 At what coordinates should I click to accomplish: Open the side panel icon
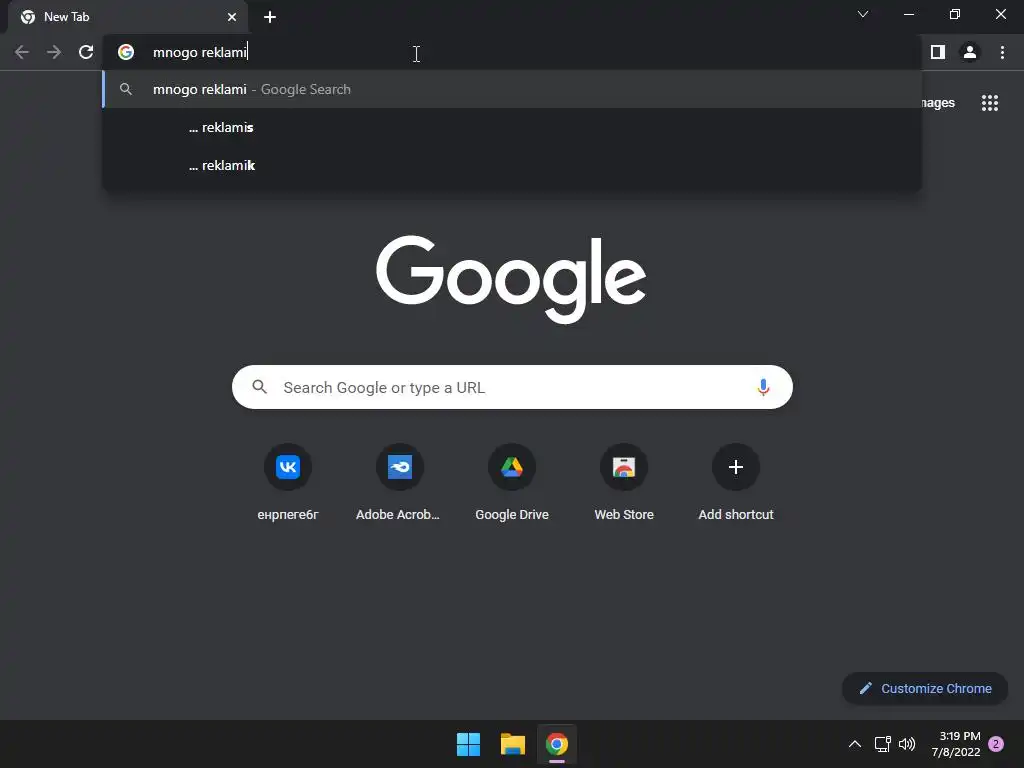pyautogui.click(x=938, y=52)
